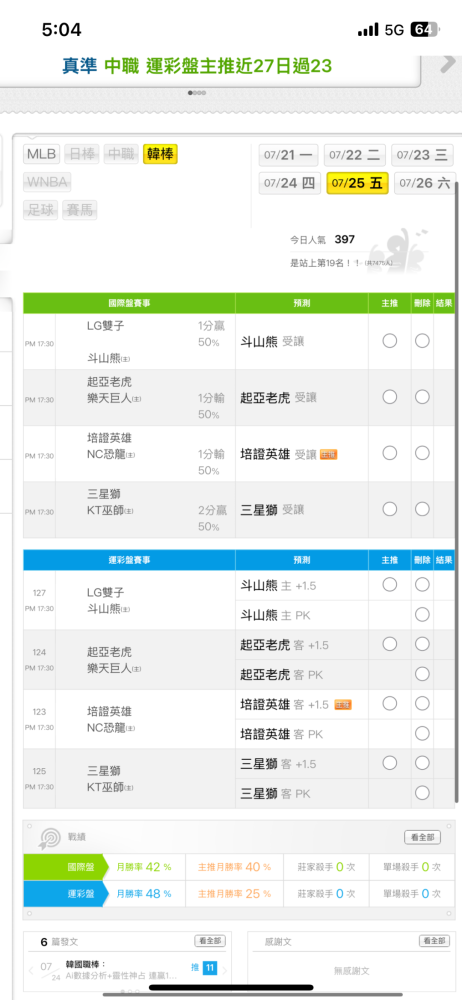Click the 運彩盤賽事 table header
Screen dimensions: 462x1000
[129, 560]
